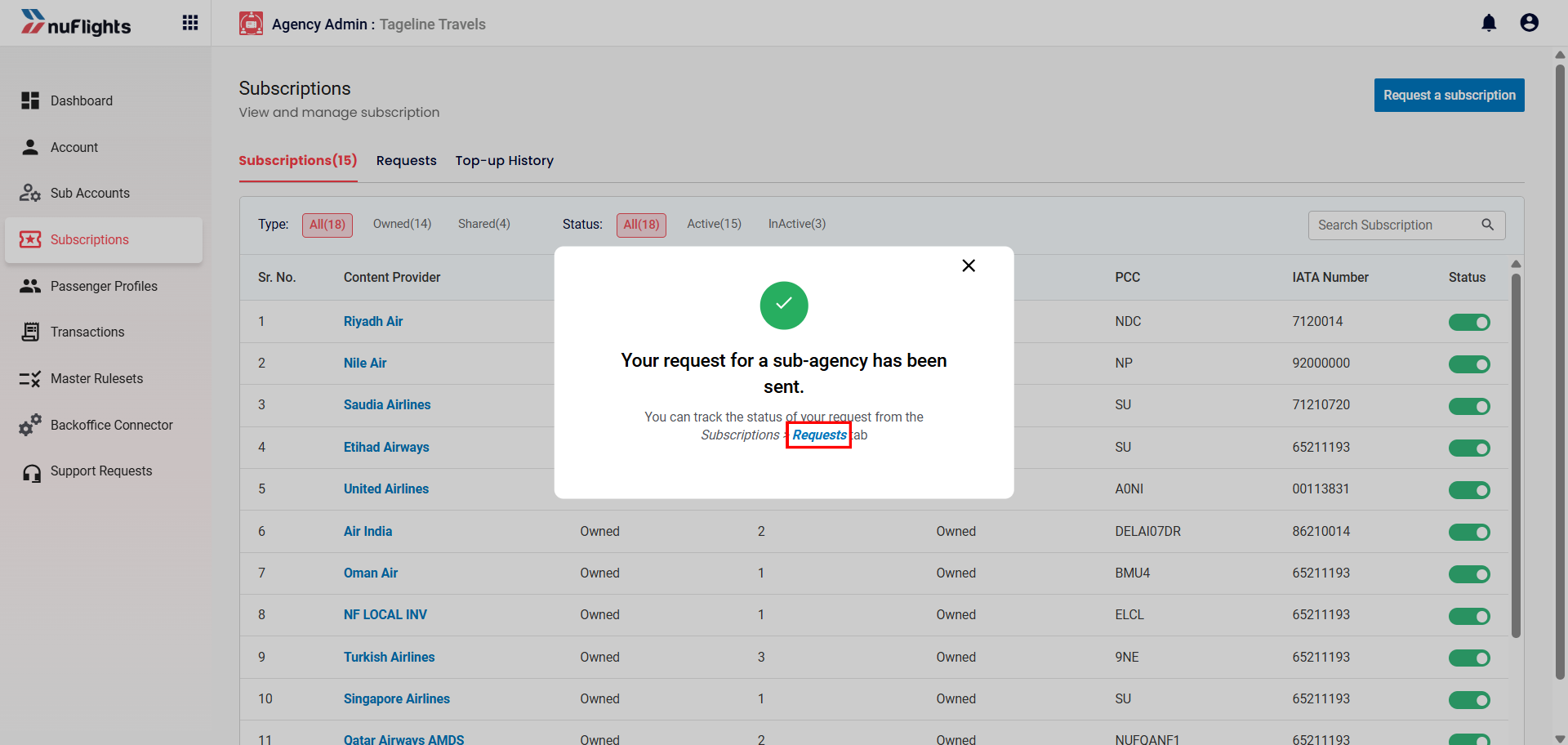
Task: Open Turkish Airlines provider link
Action: 389,657
